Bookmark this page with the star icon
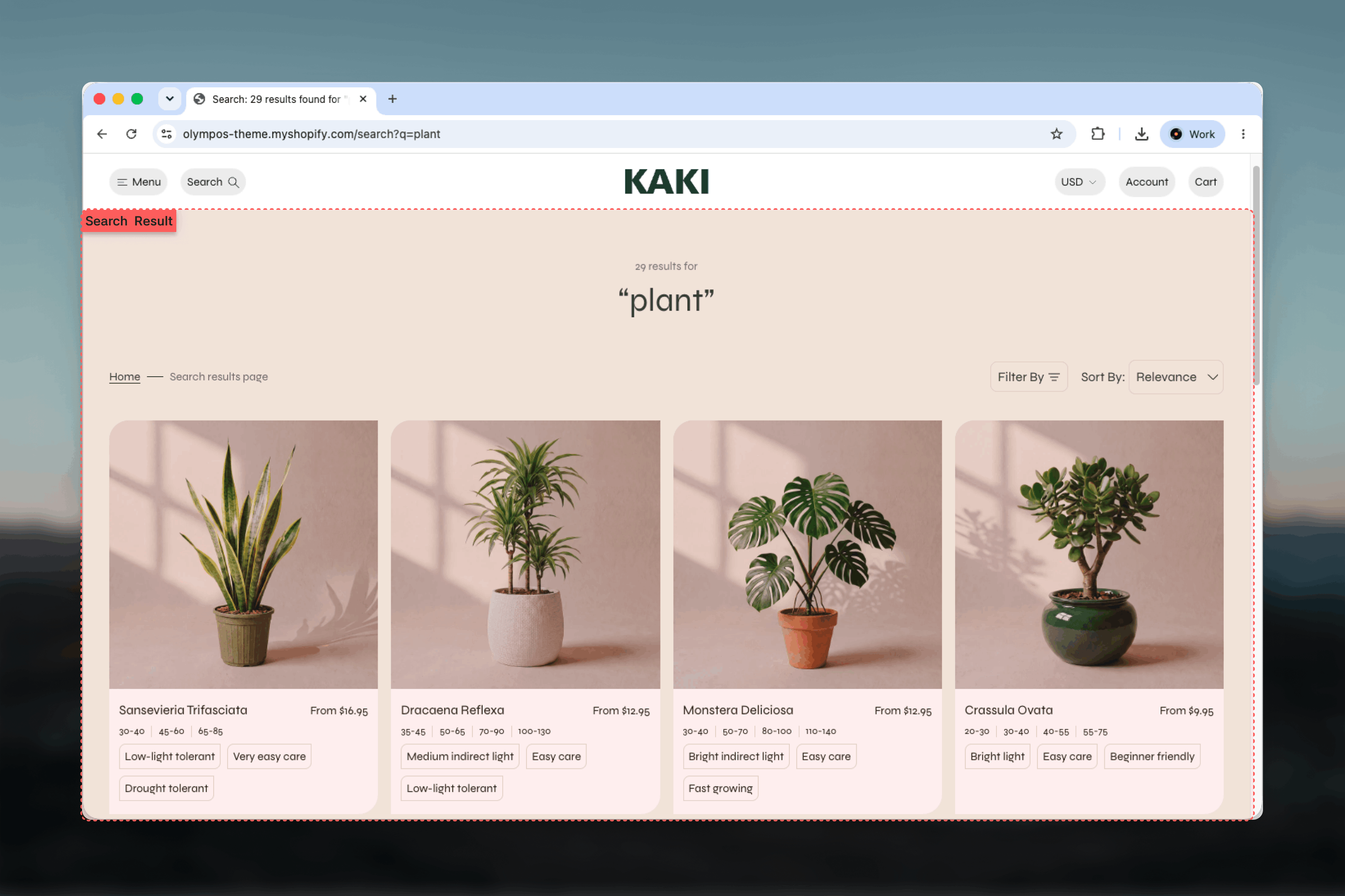1345x896 pixels. click(x=1056, y=134)
